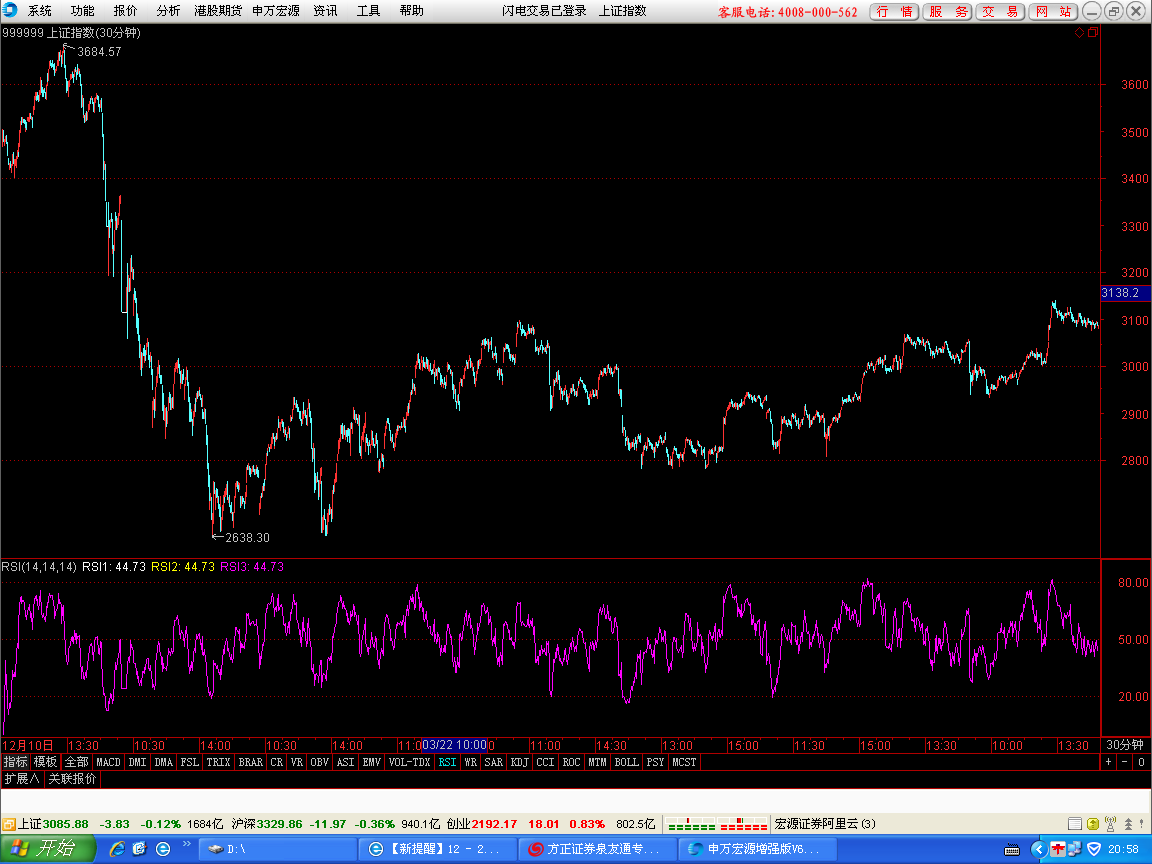Switch indicator to ROC
Screen dimensions: 1152x864
pos(572,762)
